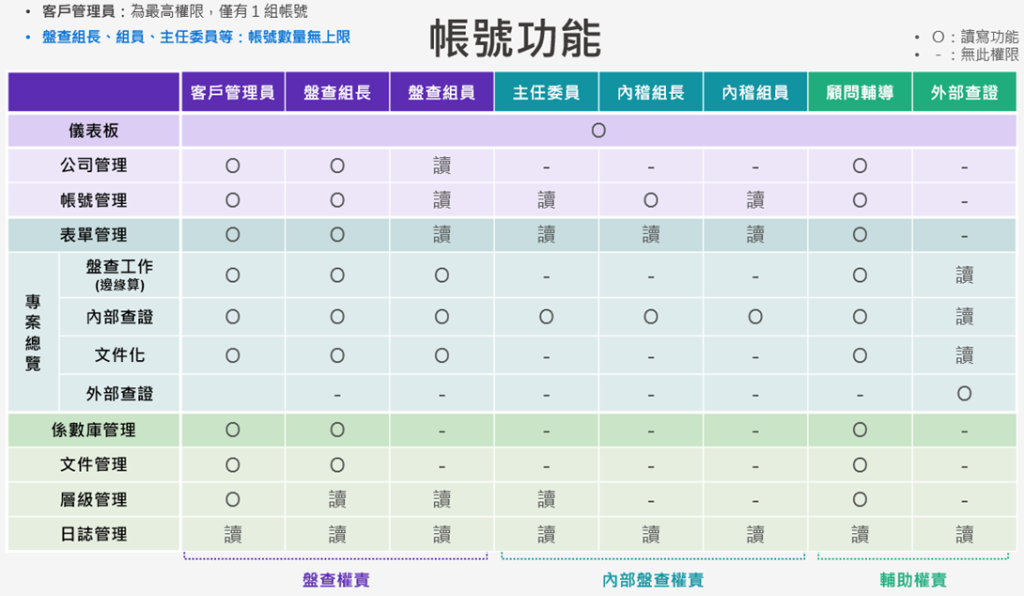The height and width of the screenshot is (596, 1024).
Task: Click 讀 under 盤查組長 in 層級管理 row
Action: (337, 499)
